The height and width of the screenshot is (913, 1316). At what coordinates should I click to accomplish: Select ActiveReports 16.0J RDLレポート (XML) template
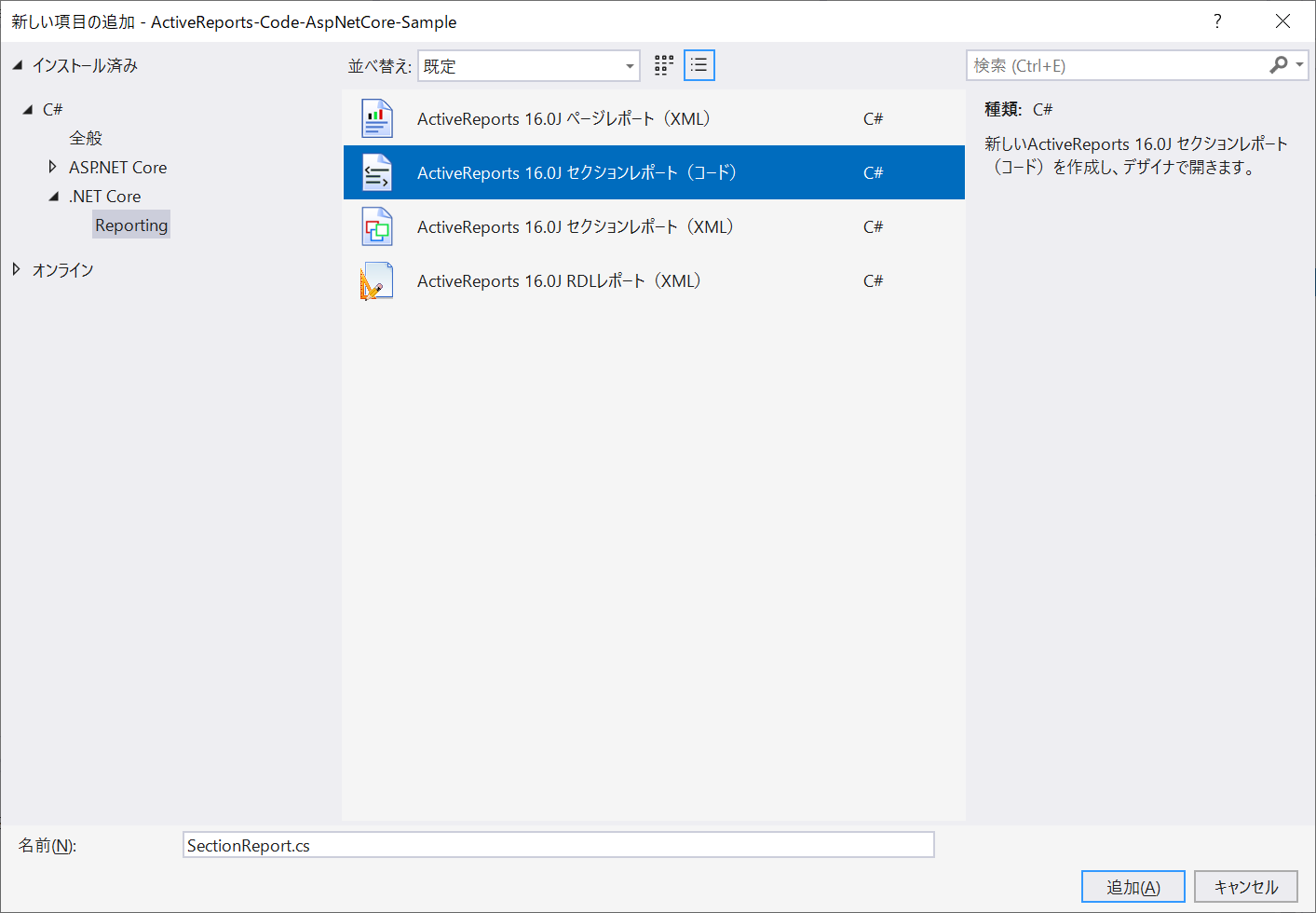pyautogui.click(x=654, y=280)
